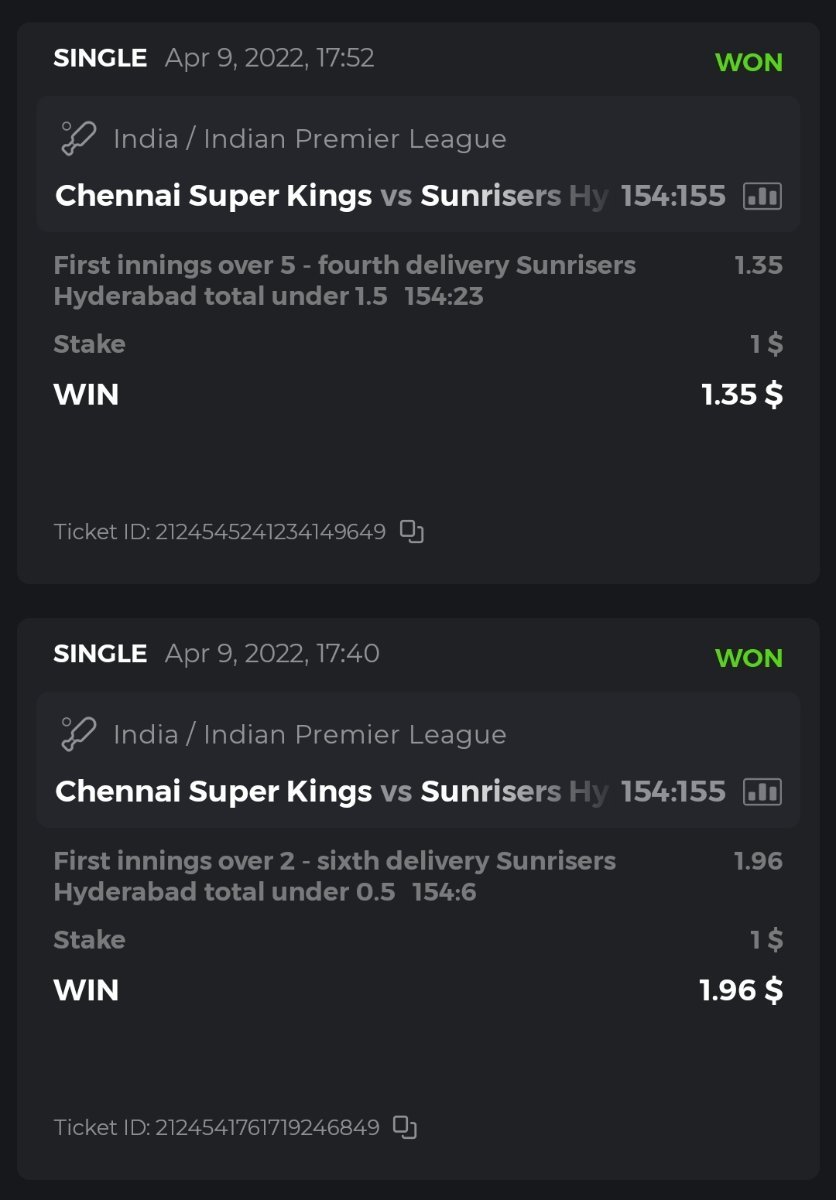Click the 1.96 $ win amount

coord(740,991)
